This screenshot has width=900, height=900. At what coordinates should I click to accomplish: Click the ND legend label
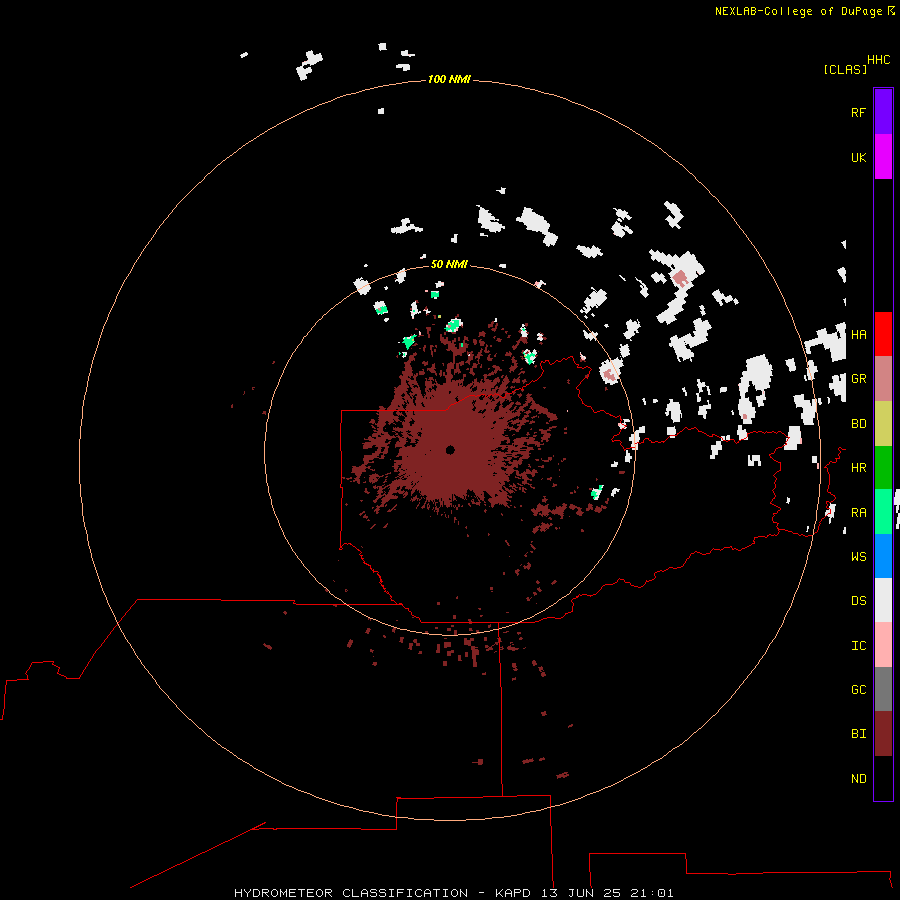(x=858, y=779)
